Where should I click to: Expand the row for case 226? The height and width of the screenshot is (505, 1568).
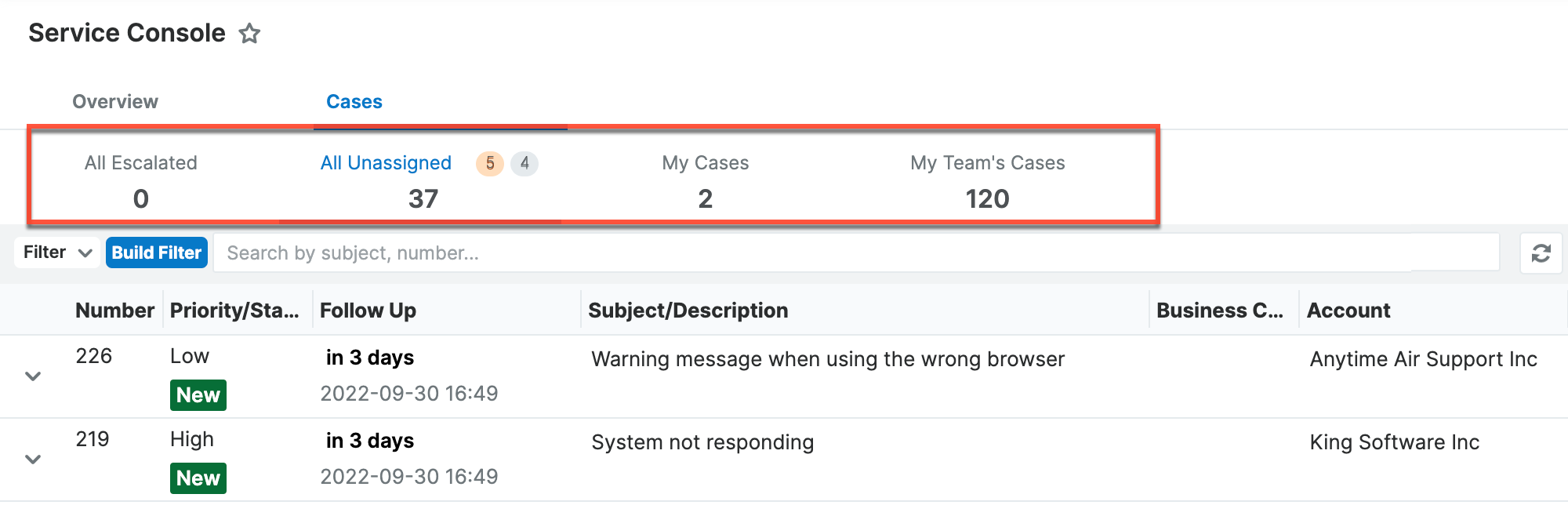click(x=32, y=376)
